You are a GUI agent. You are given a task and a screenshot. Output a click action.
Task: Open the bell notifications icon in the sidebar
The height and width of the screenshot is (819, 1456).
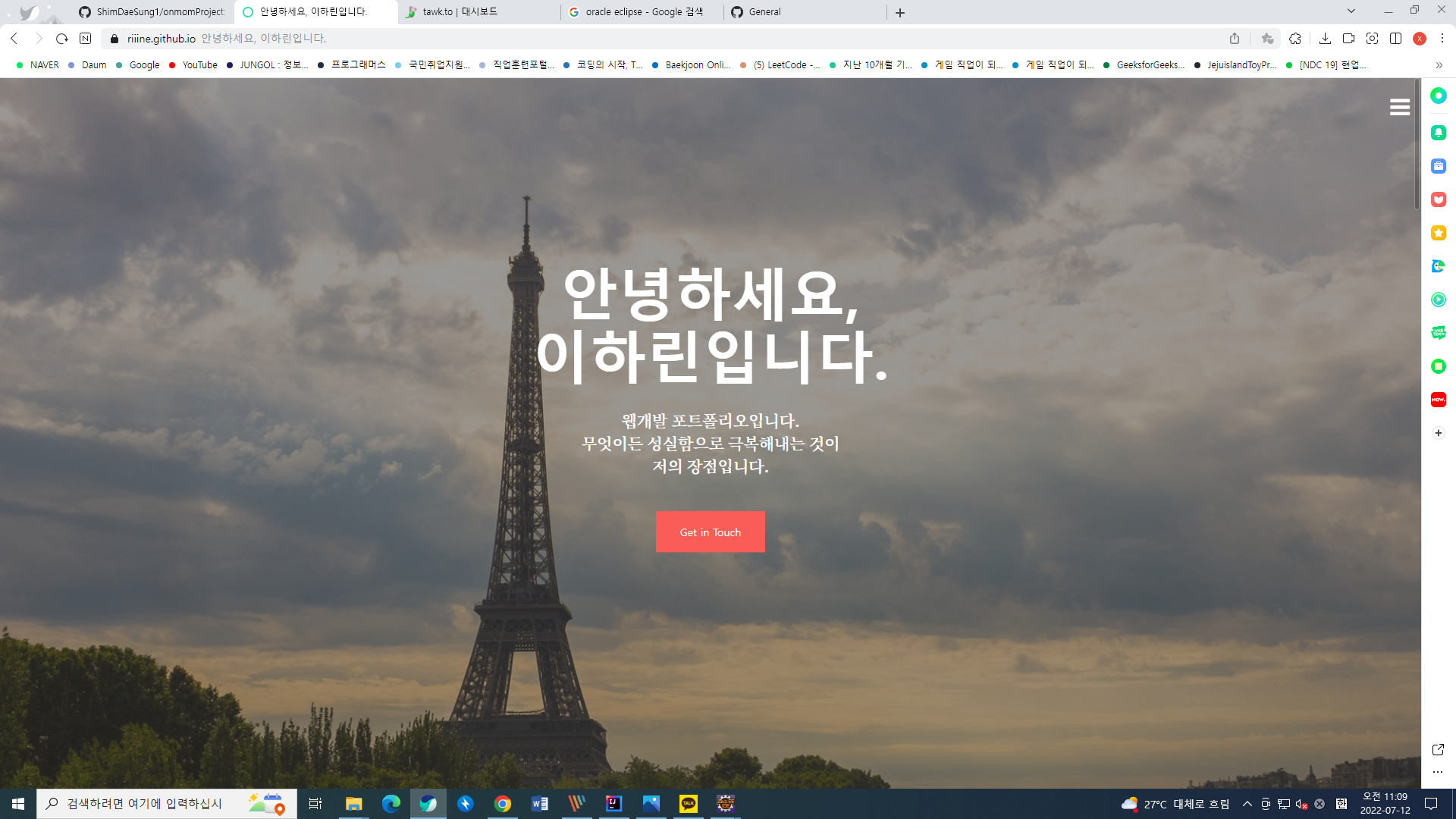coord(1438,133)
